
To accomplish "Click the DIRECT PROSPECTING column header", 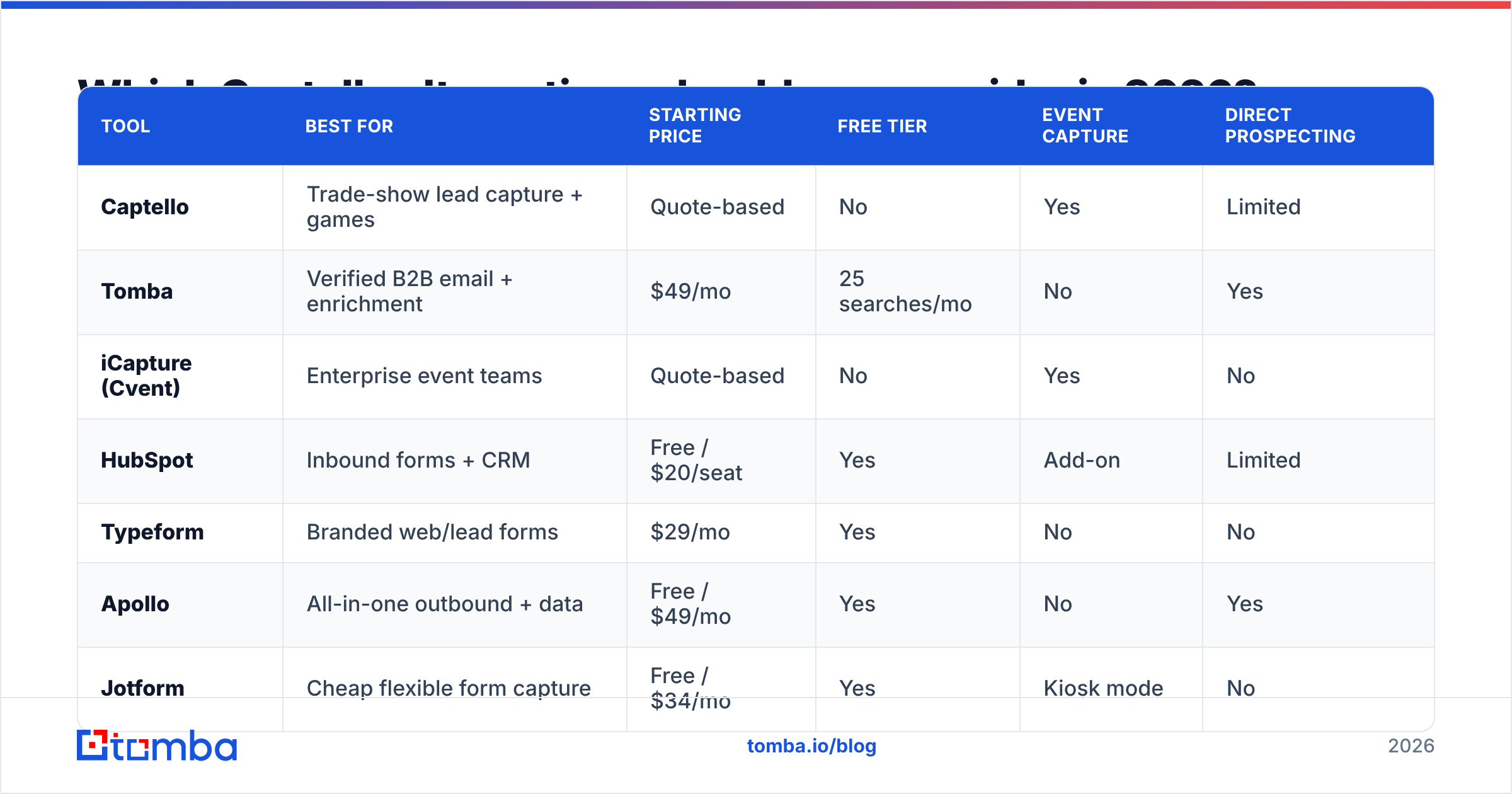I will (1290, 125).
